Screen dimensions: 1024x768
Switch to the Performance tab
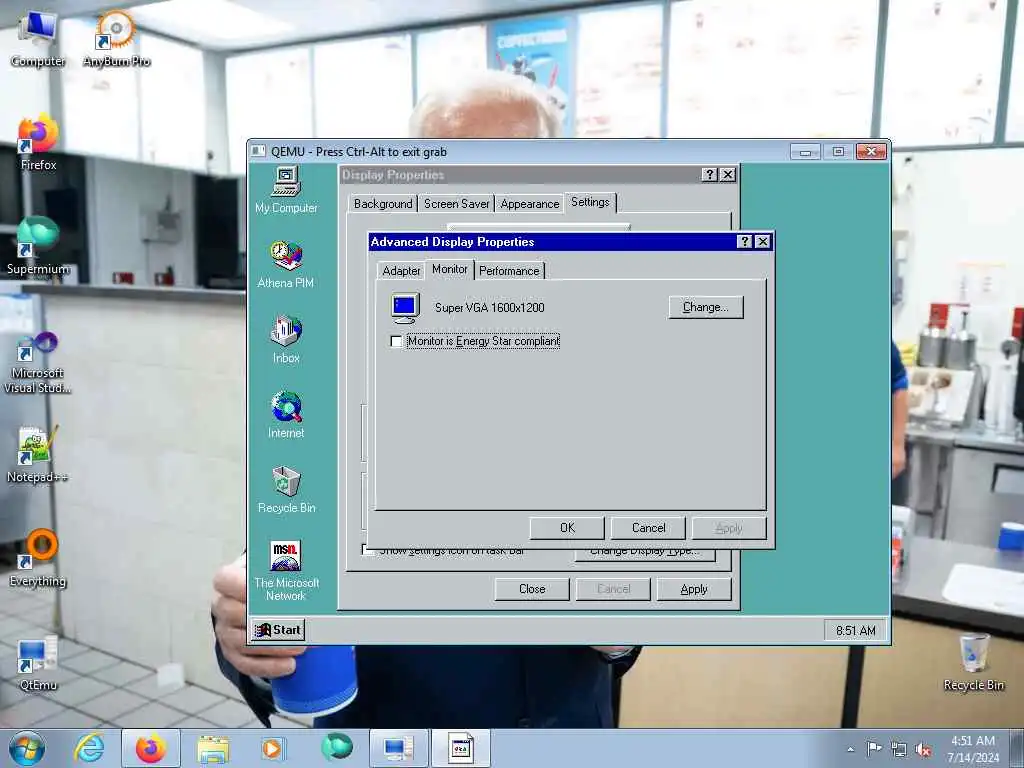pyautogui.click(x=509, y=270)
